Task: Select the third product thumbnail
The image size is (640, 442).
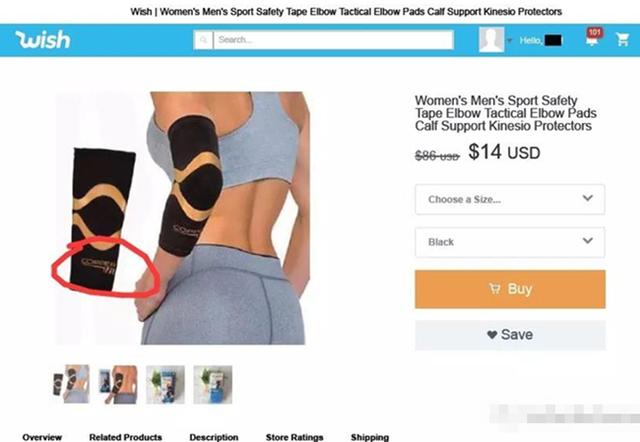Action: (165, 384)
